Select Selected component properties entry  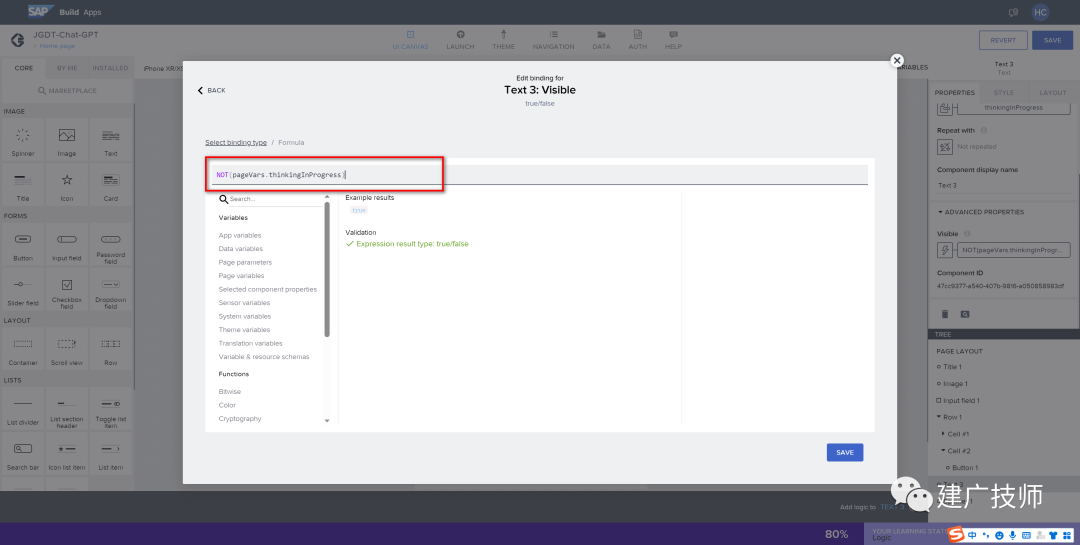coord(267,289)
